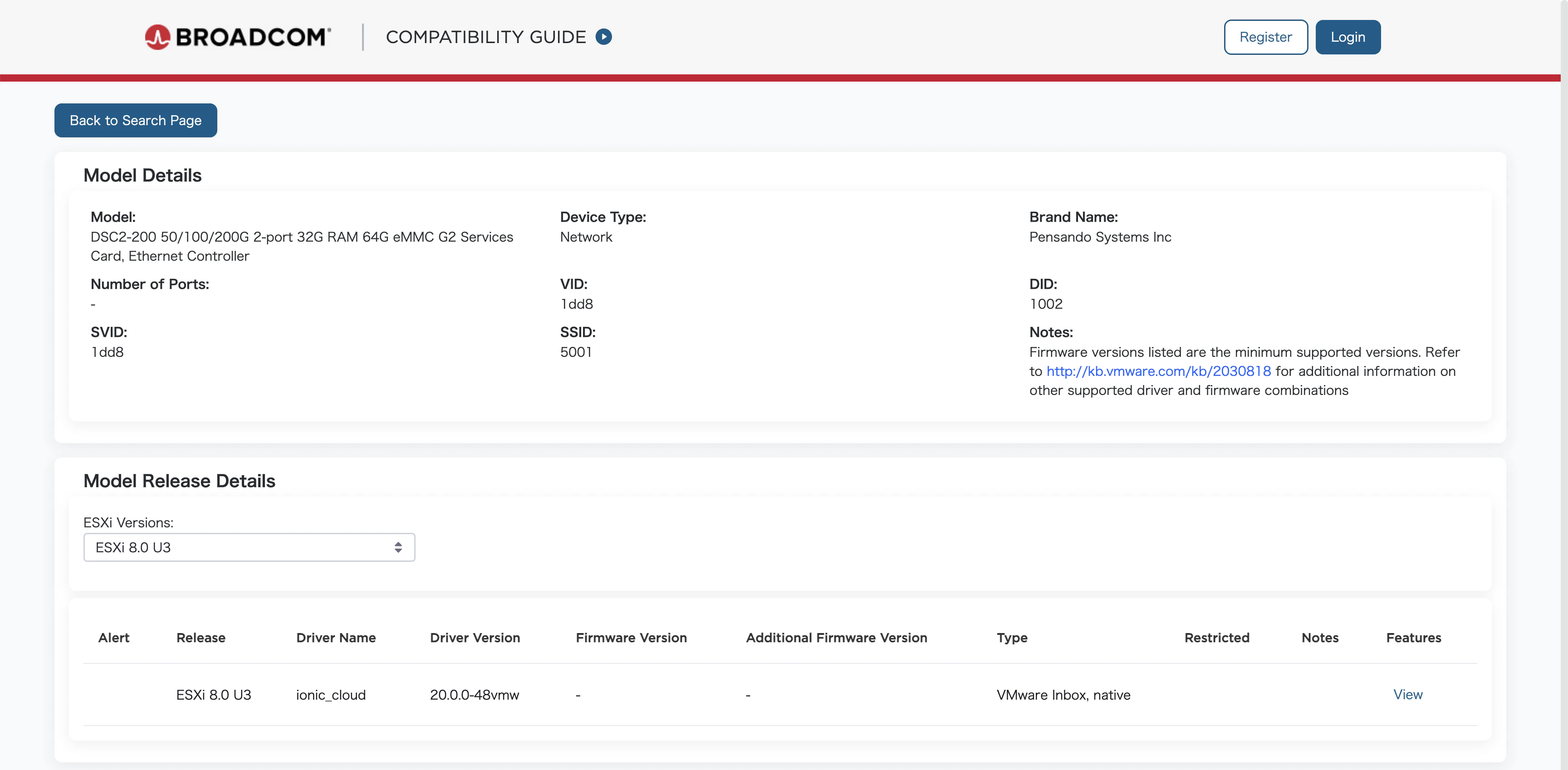Go back to the search page
The image size is (1568, 770).
[x=136, y=121]
